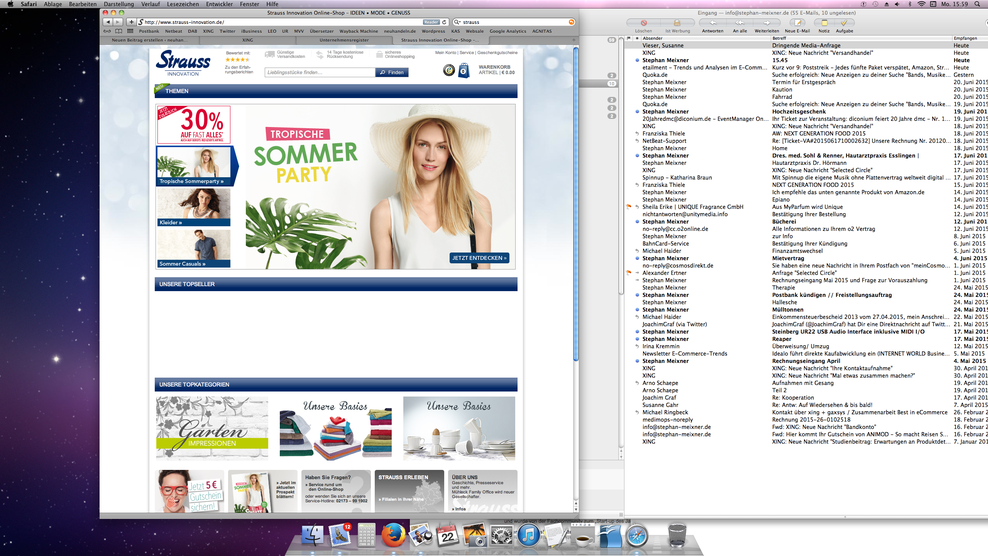Compose with the Neue E-Mail icon

coord(797,23)
